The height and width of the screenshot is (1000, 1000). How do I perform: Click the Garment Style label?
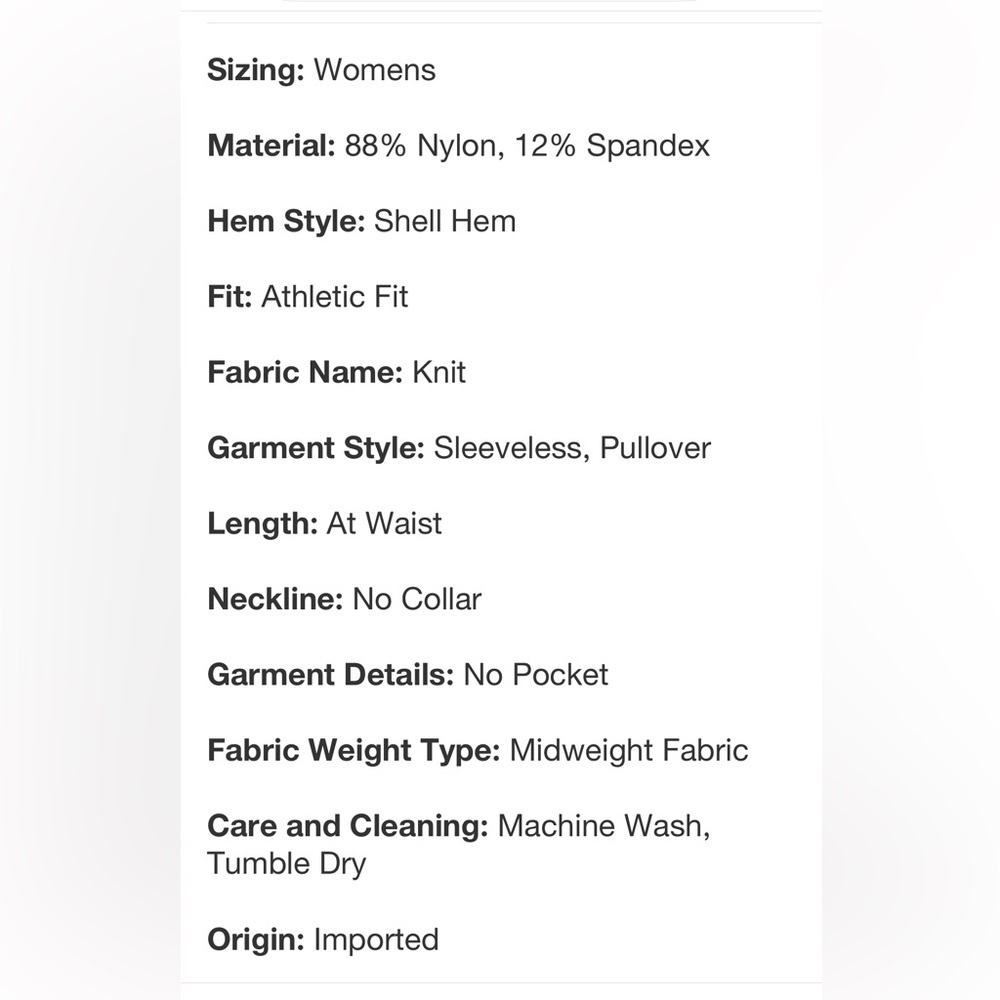pyautogui.click(x=316, y=448)
